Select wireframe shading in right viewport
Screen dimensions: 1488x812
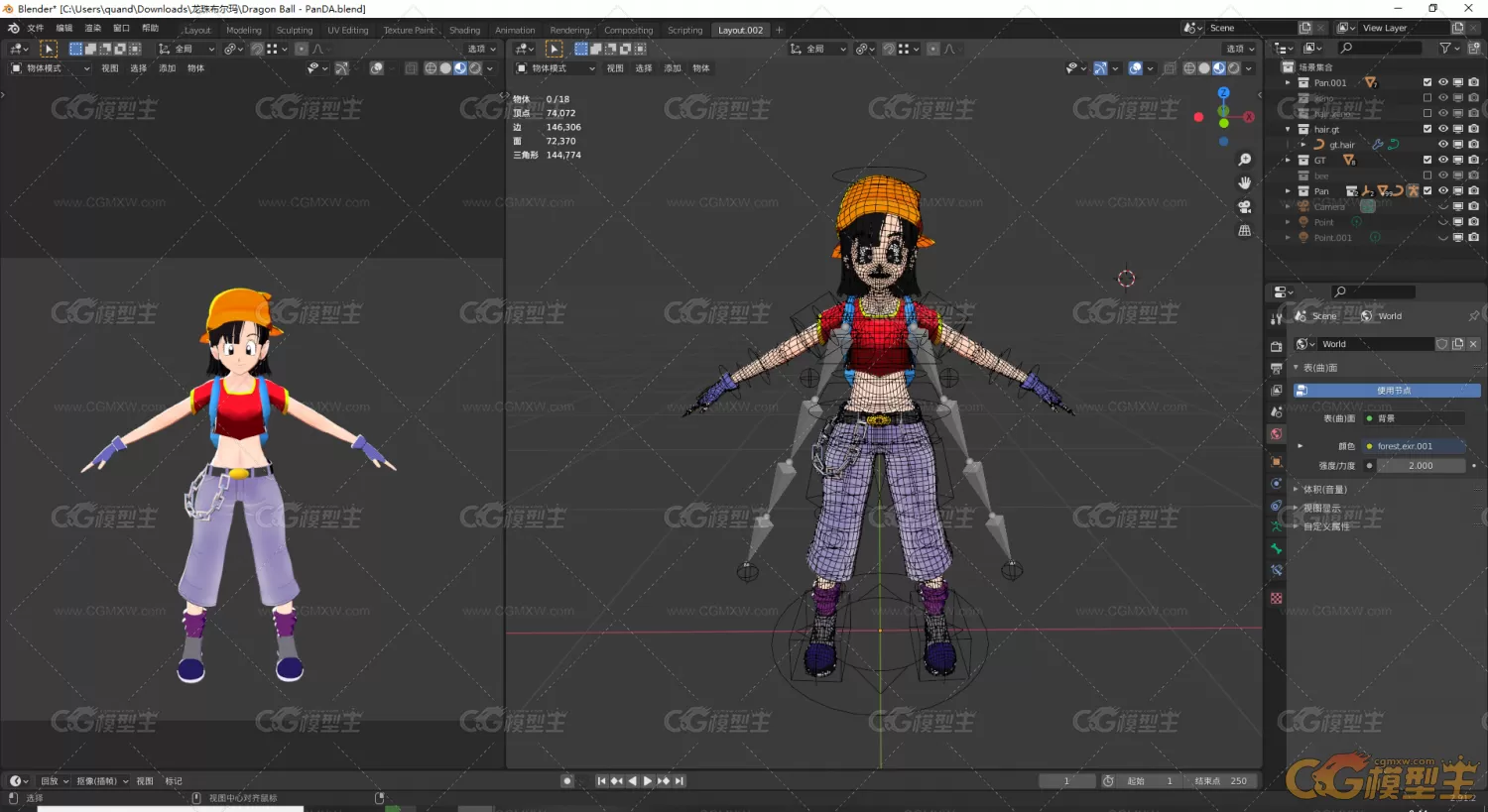click(1189, 68)
